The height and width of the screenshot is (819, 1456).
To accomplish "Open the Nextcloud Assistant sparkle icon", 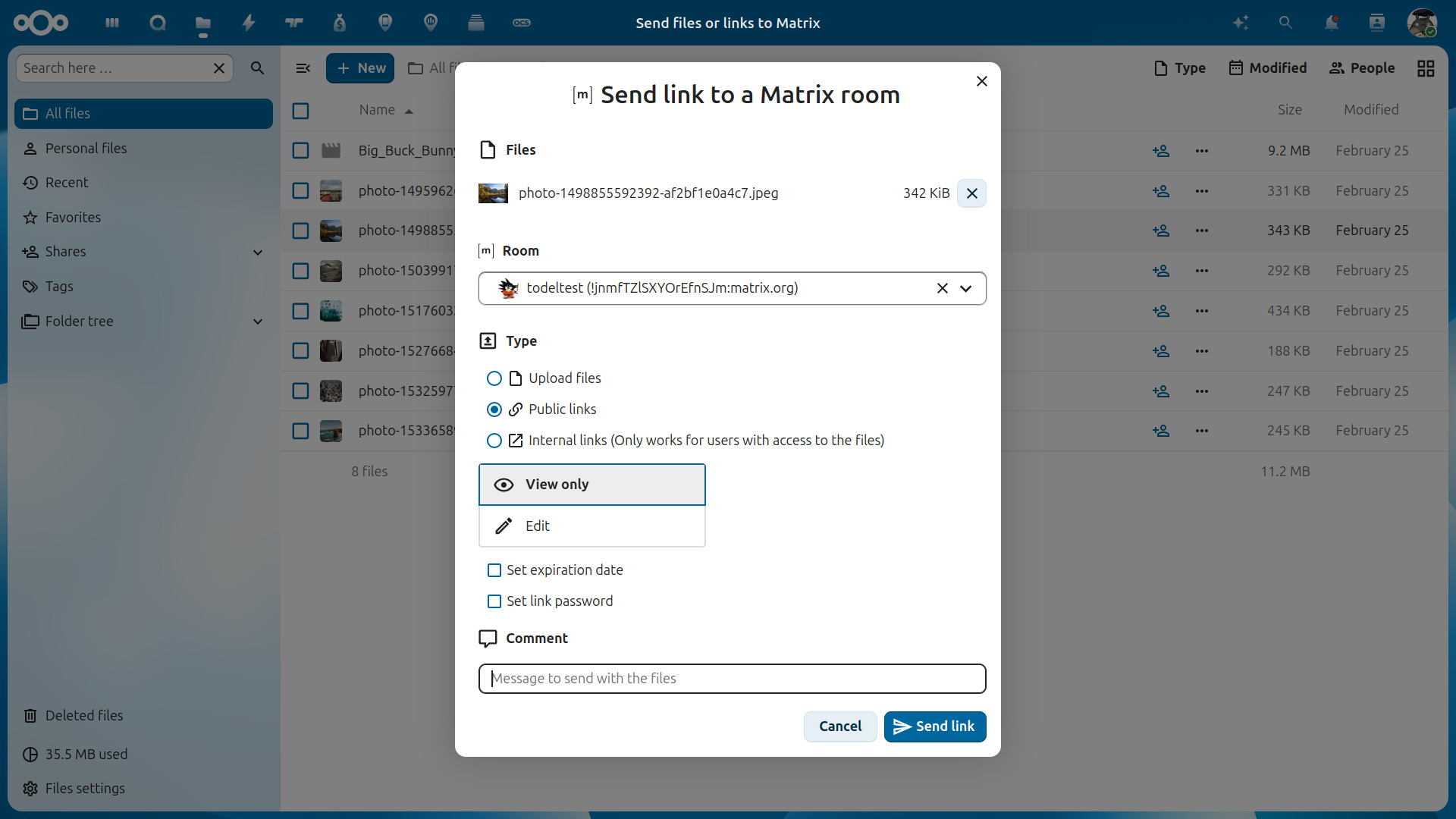I will (1241, 23).
